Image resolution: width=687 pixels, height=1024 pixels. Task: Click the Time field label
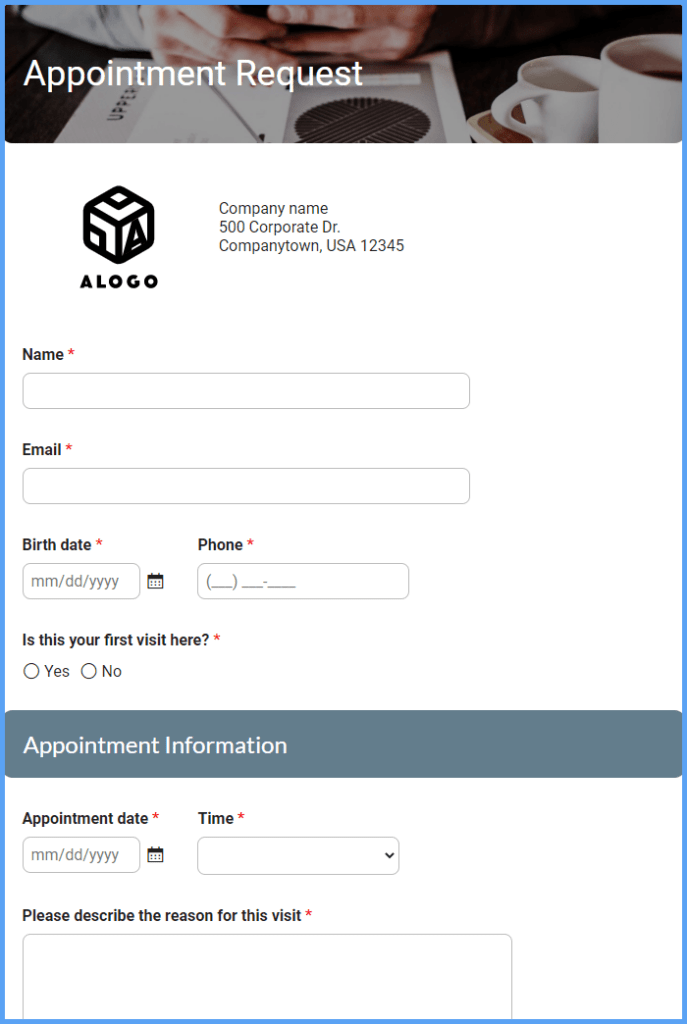[x=215, y=818]
